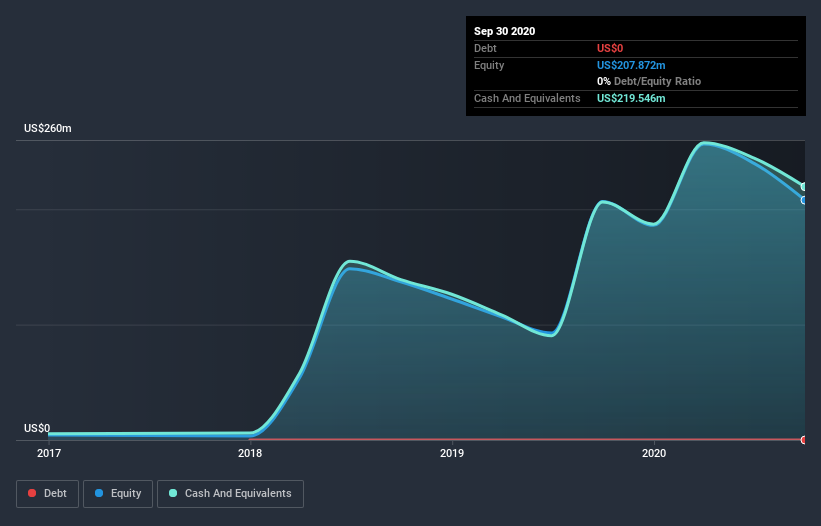The image size is (821, 526).
Task: Click the 2020 x-axis label
Action: [654, 453]
